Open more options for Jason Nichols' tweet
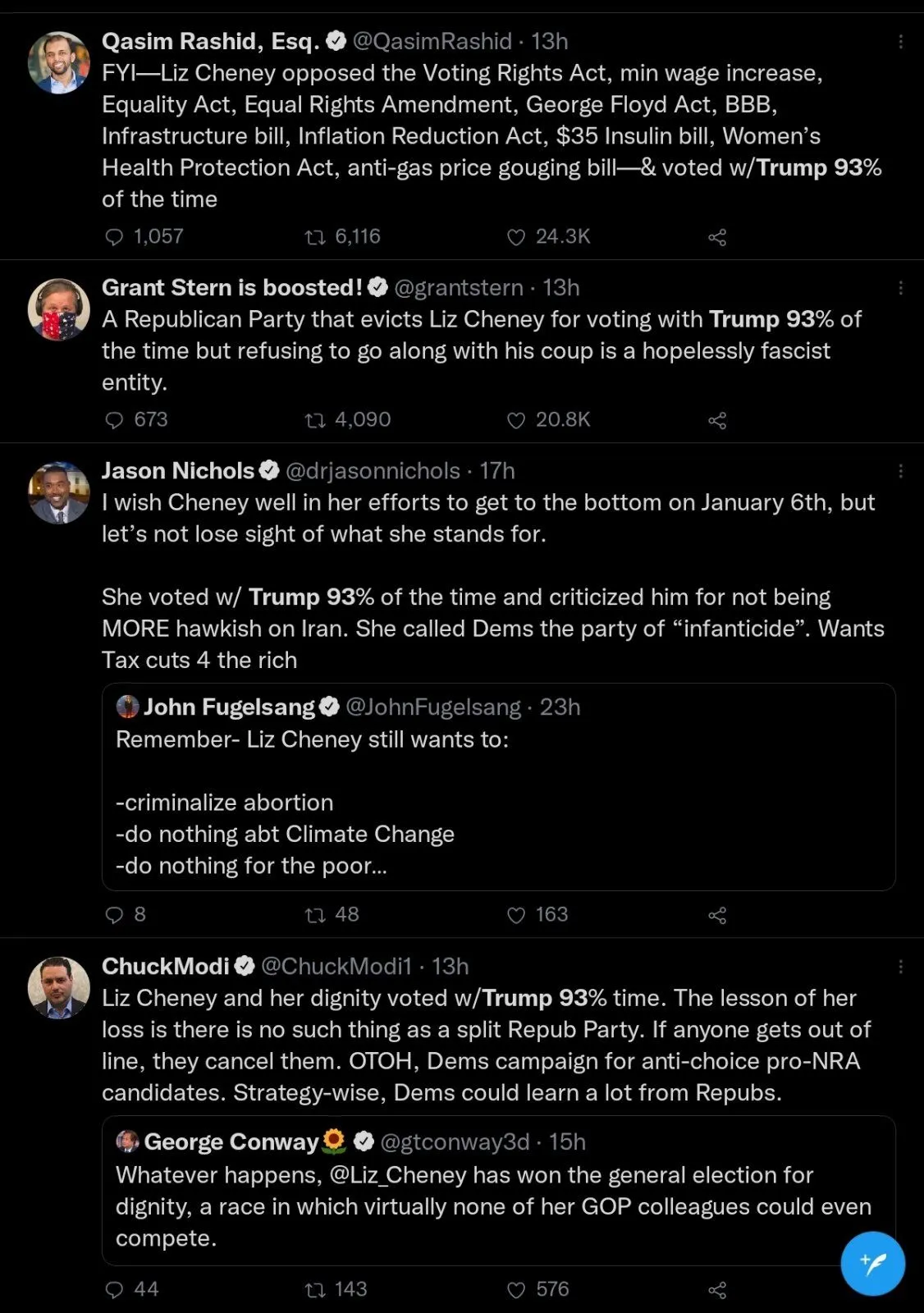This screenshot has height=1313, width=924. click(x=901, y=470)
